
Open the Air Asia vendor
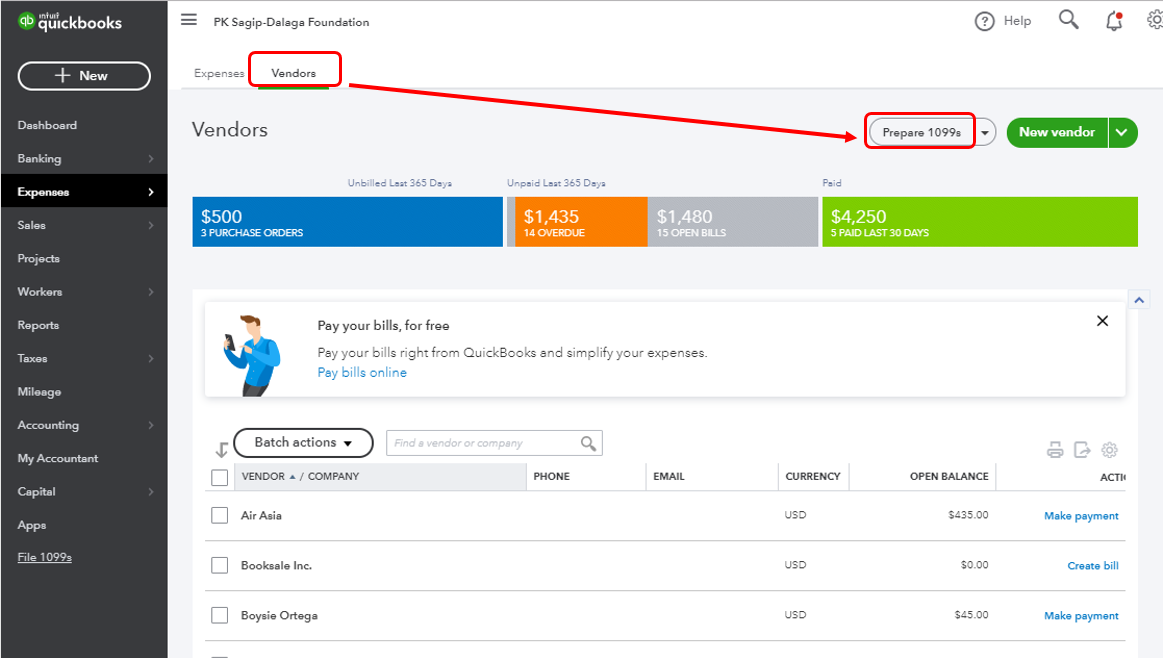261,516
